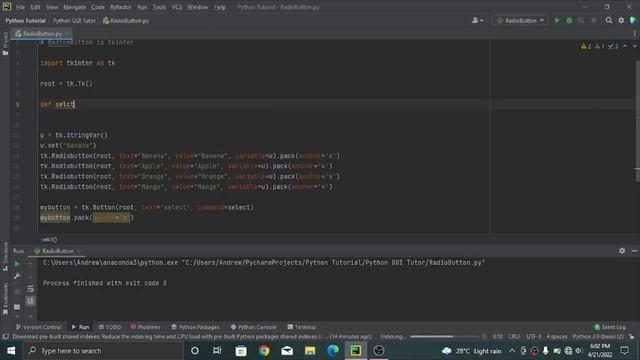This screenshot has width=640, height=360.
Task: Open the Navigate menu
Action: click(x=74, y=7)
